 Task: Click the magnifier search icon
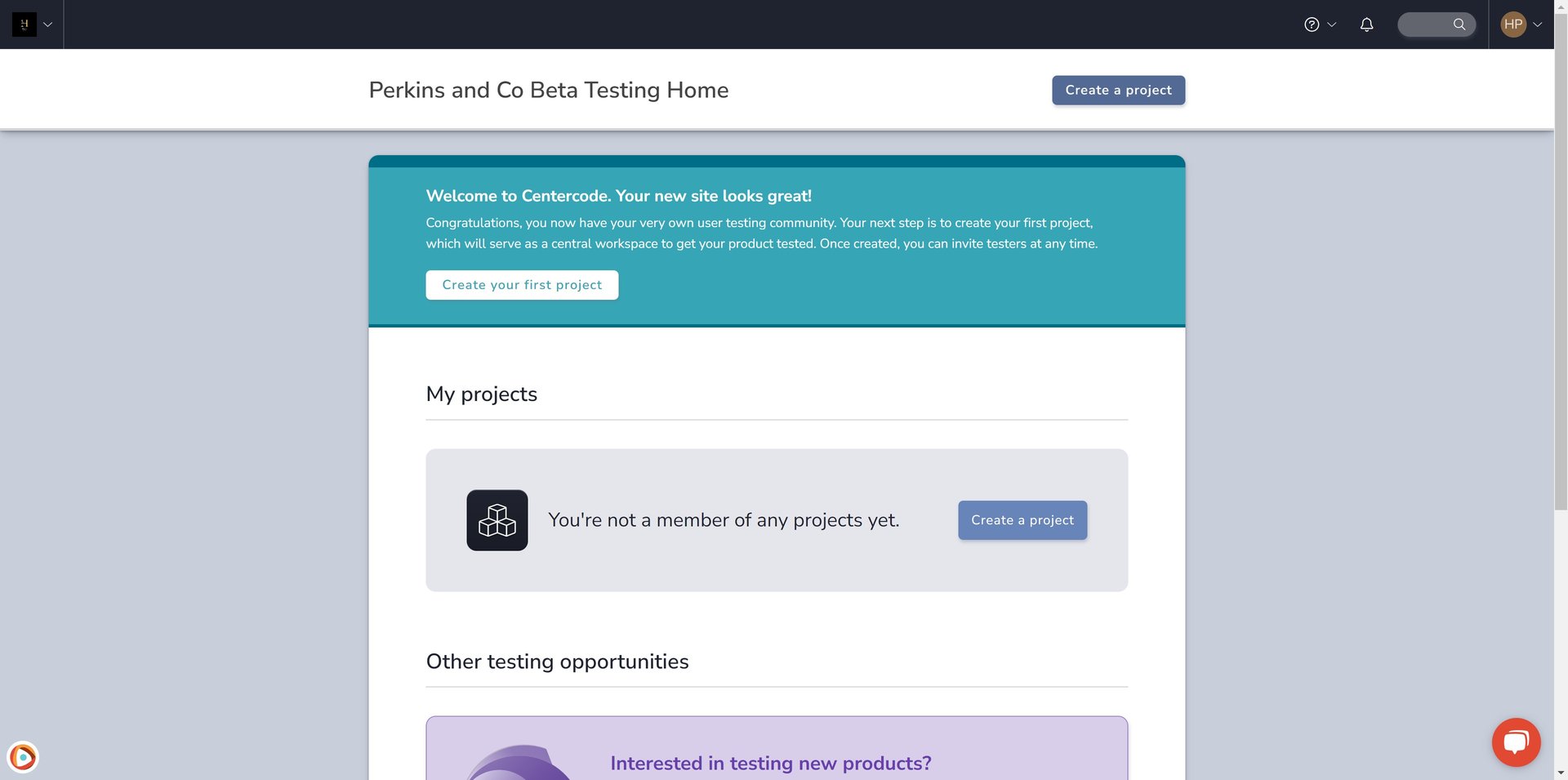[x=1459, y=25]
